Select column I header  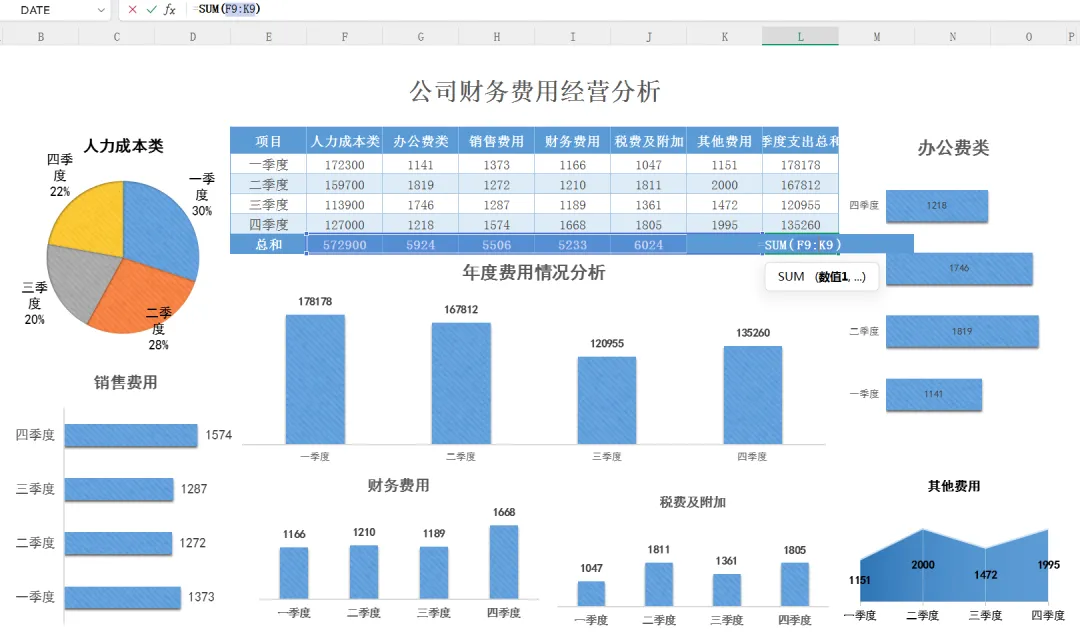[x=572, y=37]
